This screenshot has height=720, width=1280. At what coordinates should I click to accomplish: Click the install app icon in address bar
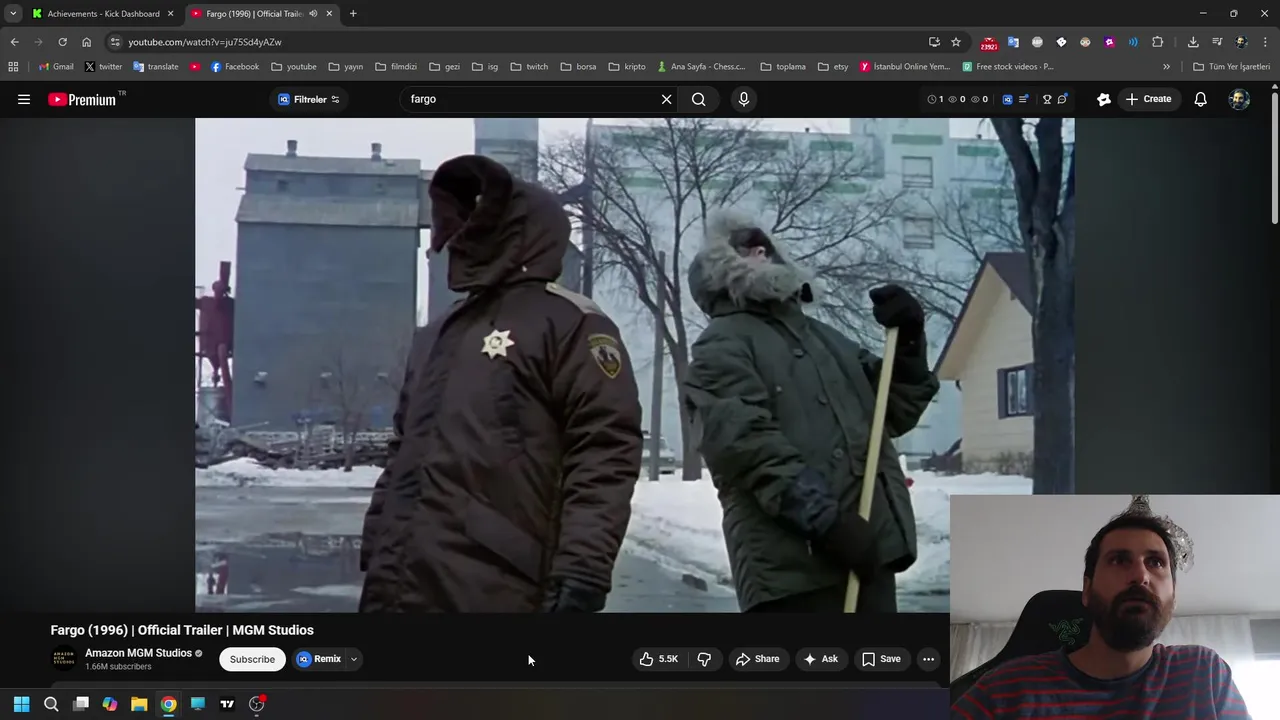(934, 42)
